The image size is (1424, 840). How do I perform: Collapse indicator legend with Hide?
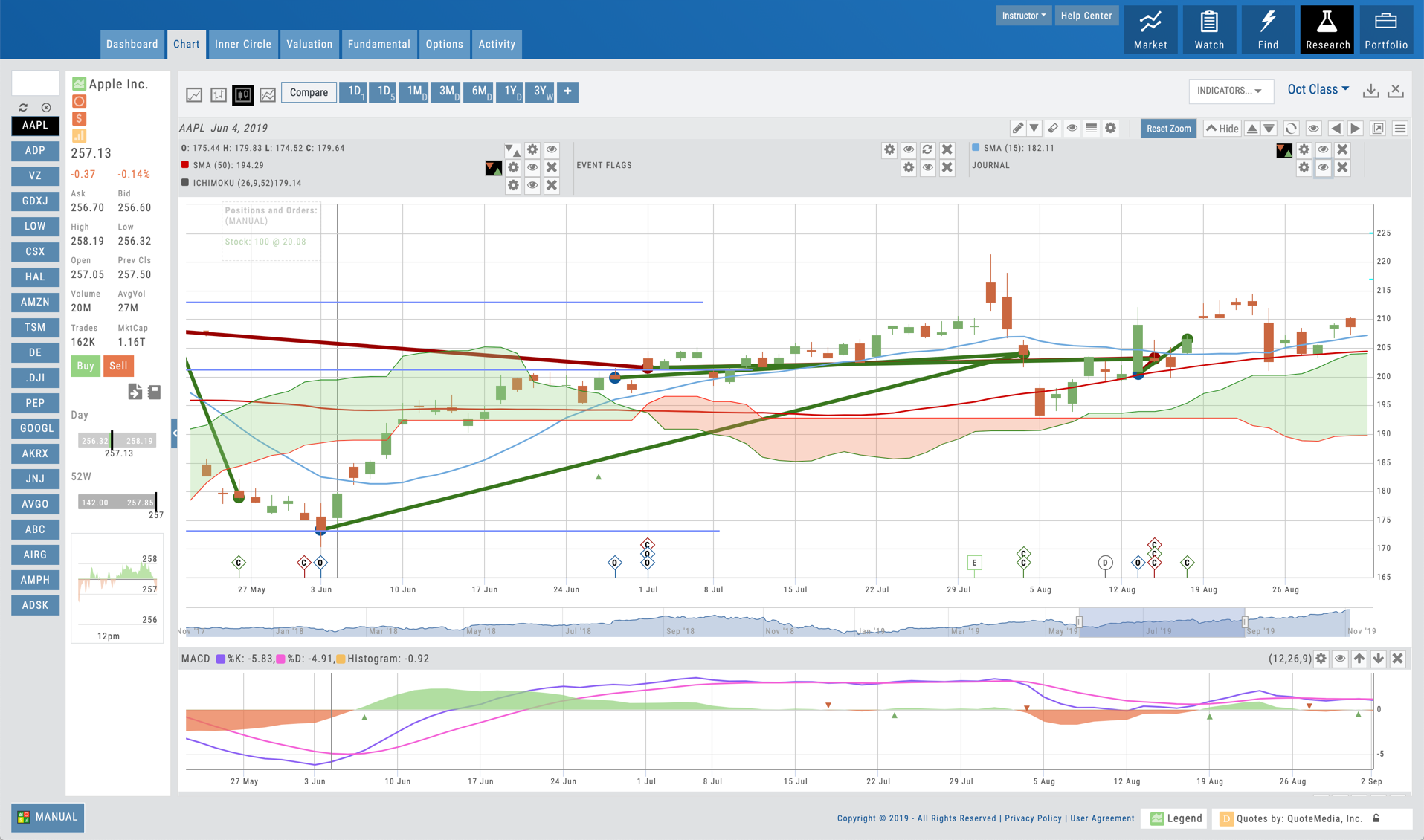(1222, 128)
